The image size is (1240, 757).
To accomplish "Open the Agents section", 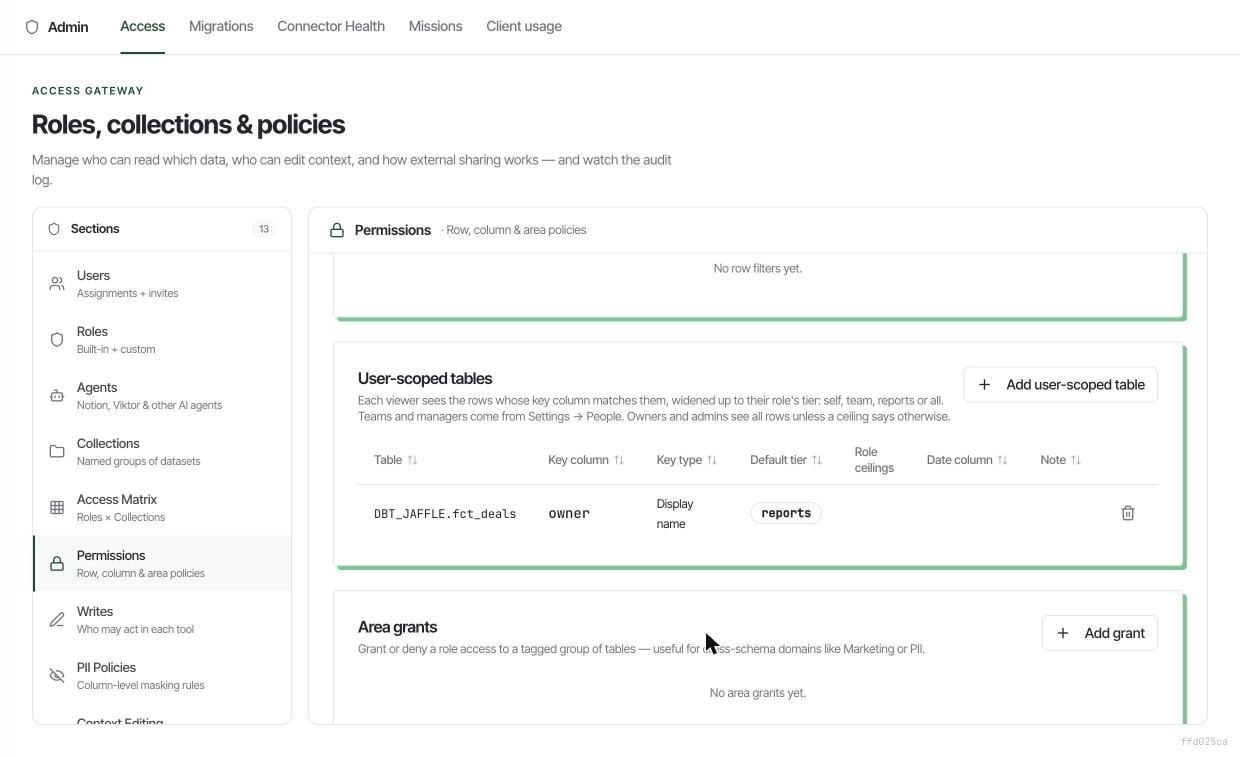I will (162, 396).
